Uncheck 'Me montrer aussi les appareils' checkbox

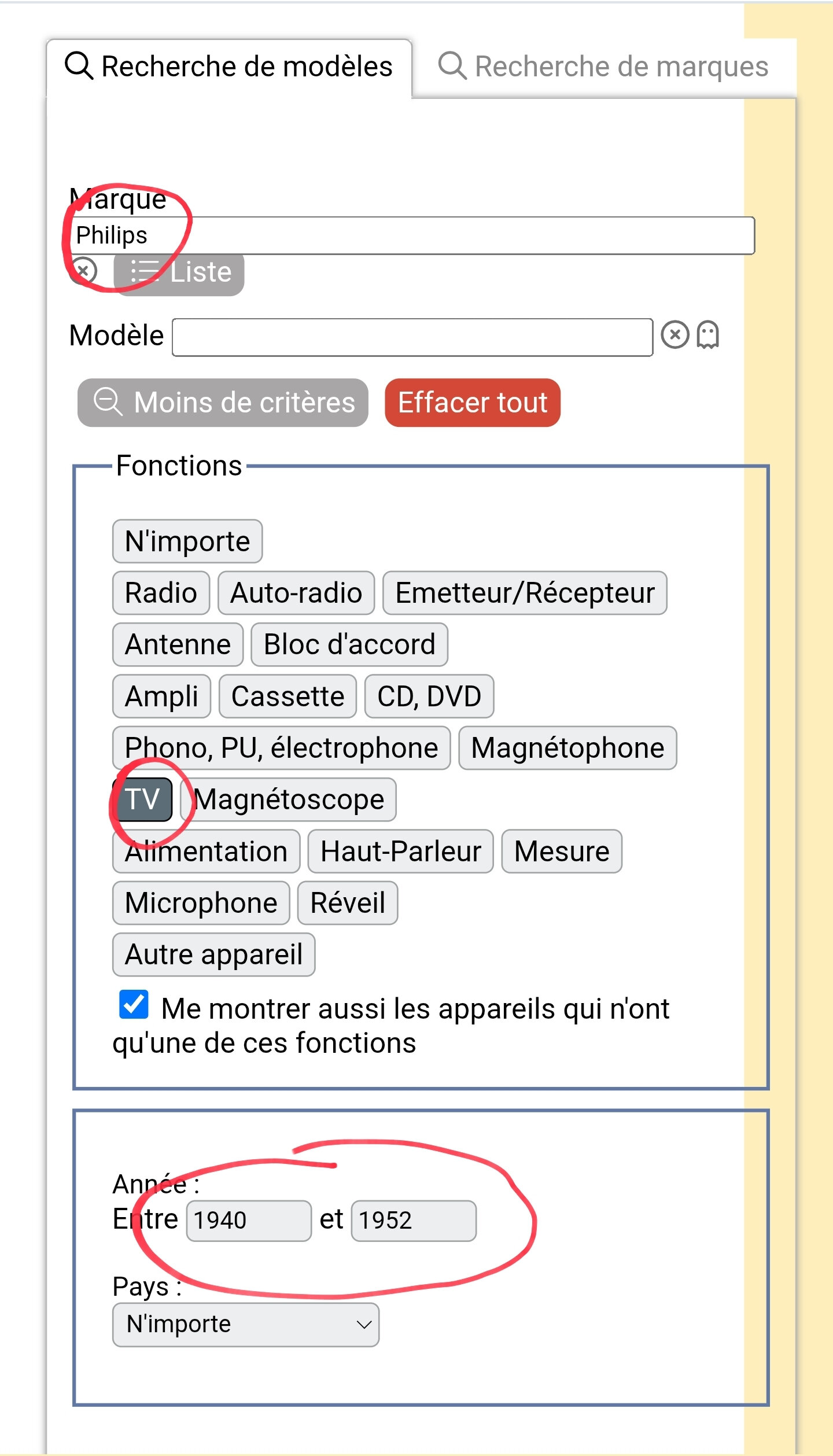point(134,1004)
